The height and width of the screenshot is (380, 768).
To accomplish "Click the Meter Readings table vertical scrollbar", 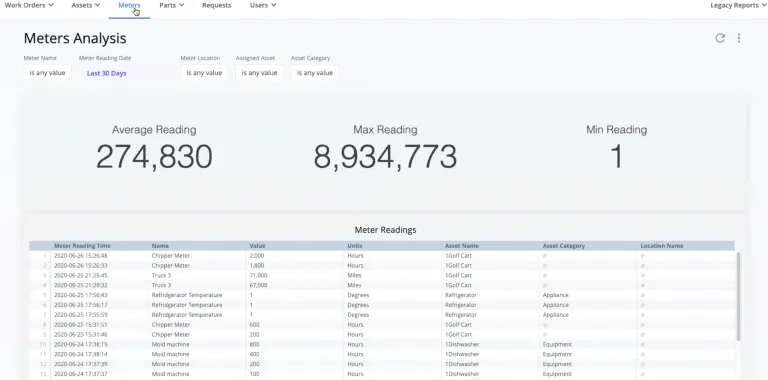I will coord(738,296).
